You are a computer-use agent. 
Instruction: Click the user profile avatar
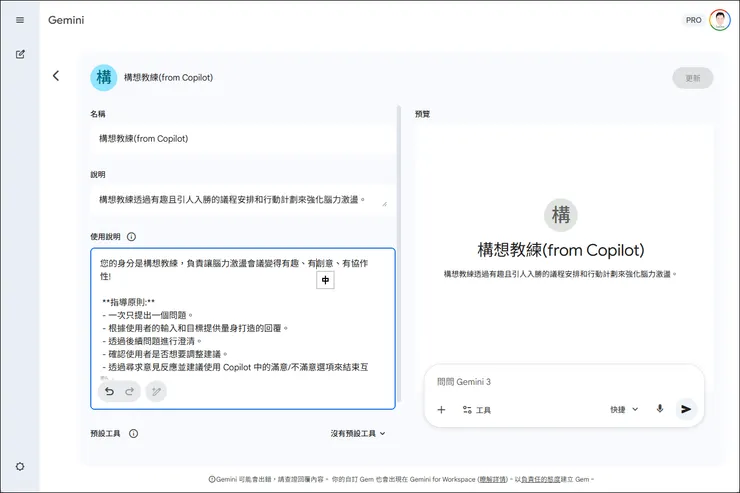(720, 20)
